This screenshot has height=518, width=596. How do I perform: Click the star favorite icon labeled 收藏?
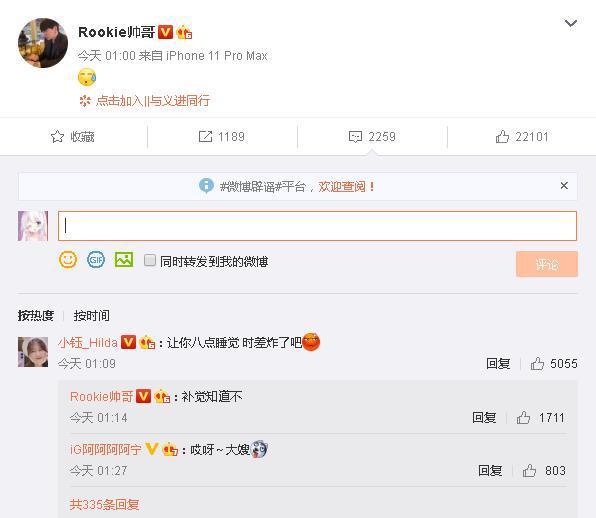click(x=57, y=136)
